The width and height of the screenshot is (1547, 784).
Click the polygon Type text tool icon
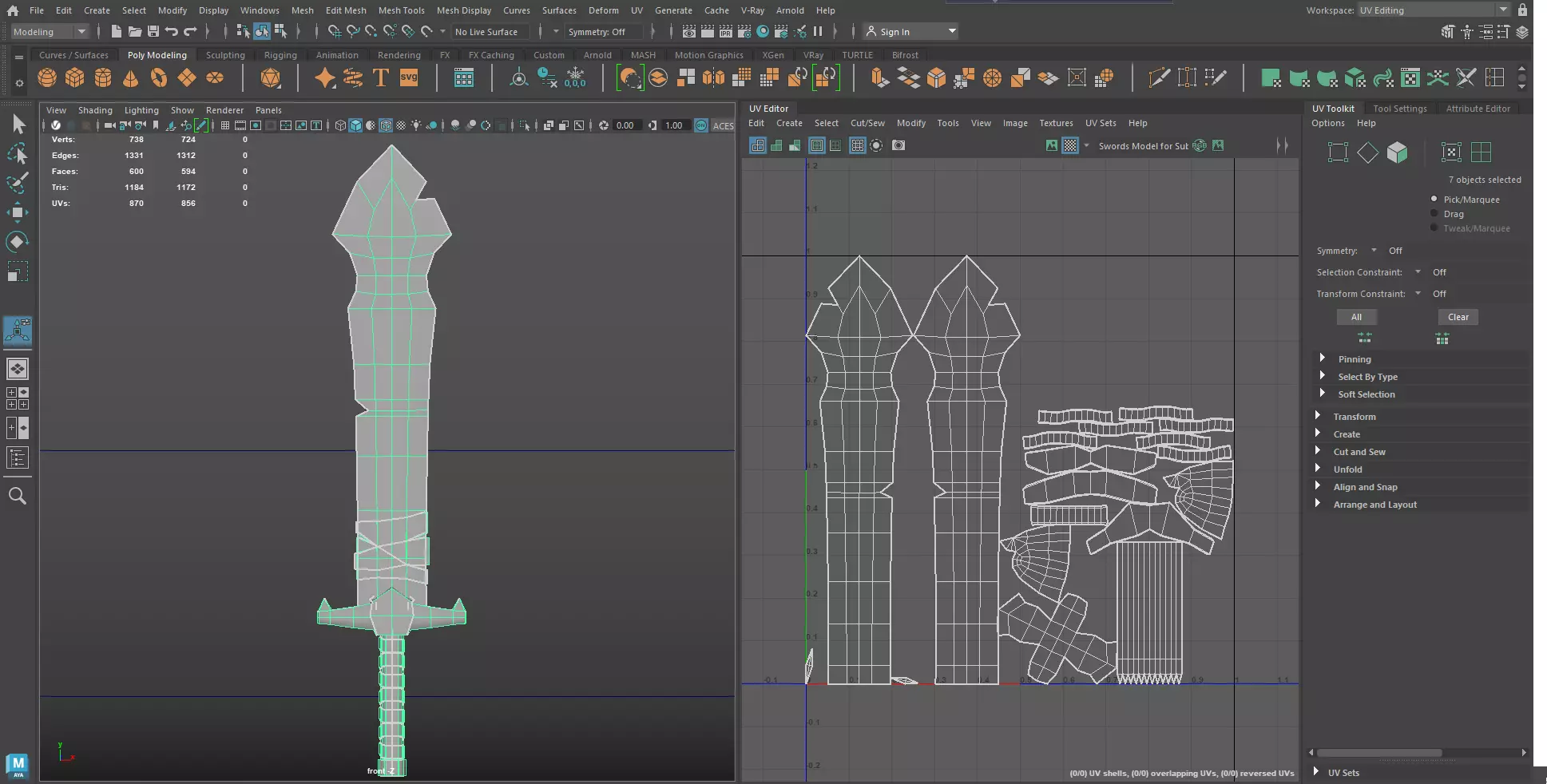[381, 77]
